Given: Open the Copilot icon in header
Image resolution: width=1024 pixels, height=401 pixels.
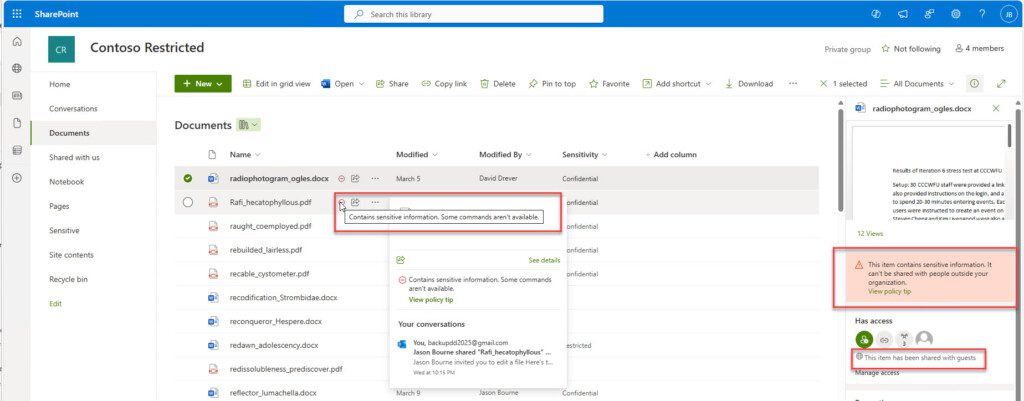Looking at the screenshot, I should (x=876, y=14).
